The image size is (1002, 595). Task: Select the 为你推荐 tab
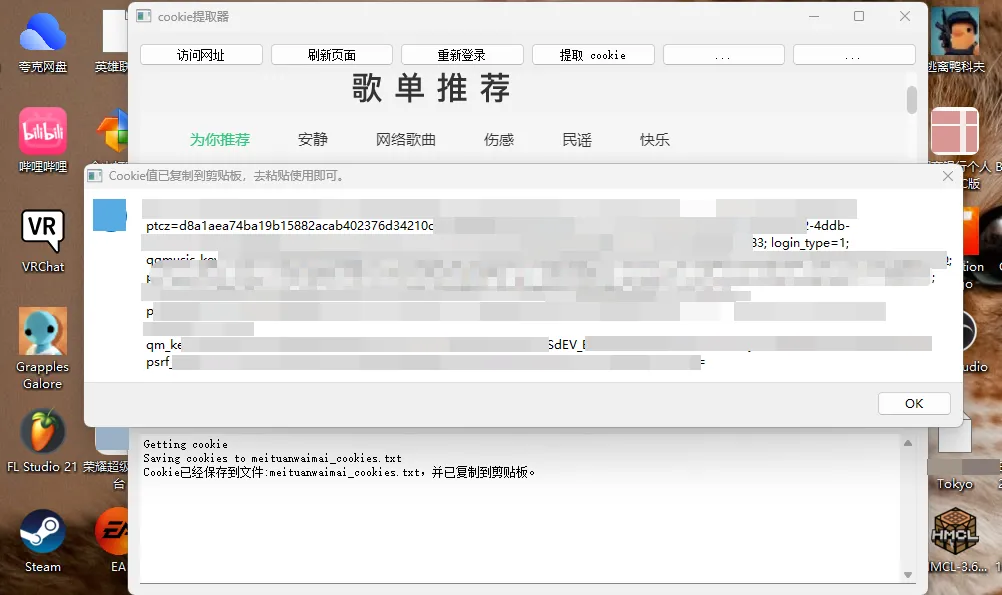click(x=220, y=139)
